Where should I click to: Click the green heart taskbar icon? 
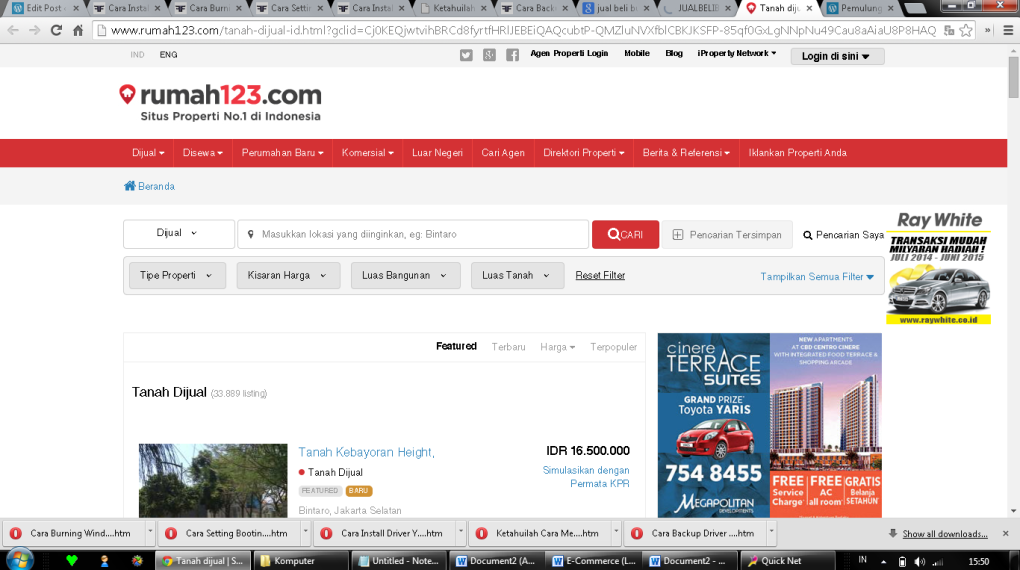(72, 560)
